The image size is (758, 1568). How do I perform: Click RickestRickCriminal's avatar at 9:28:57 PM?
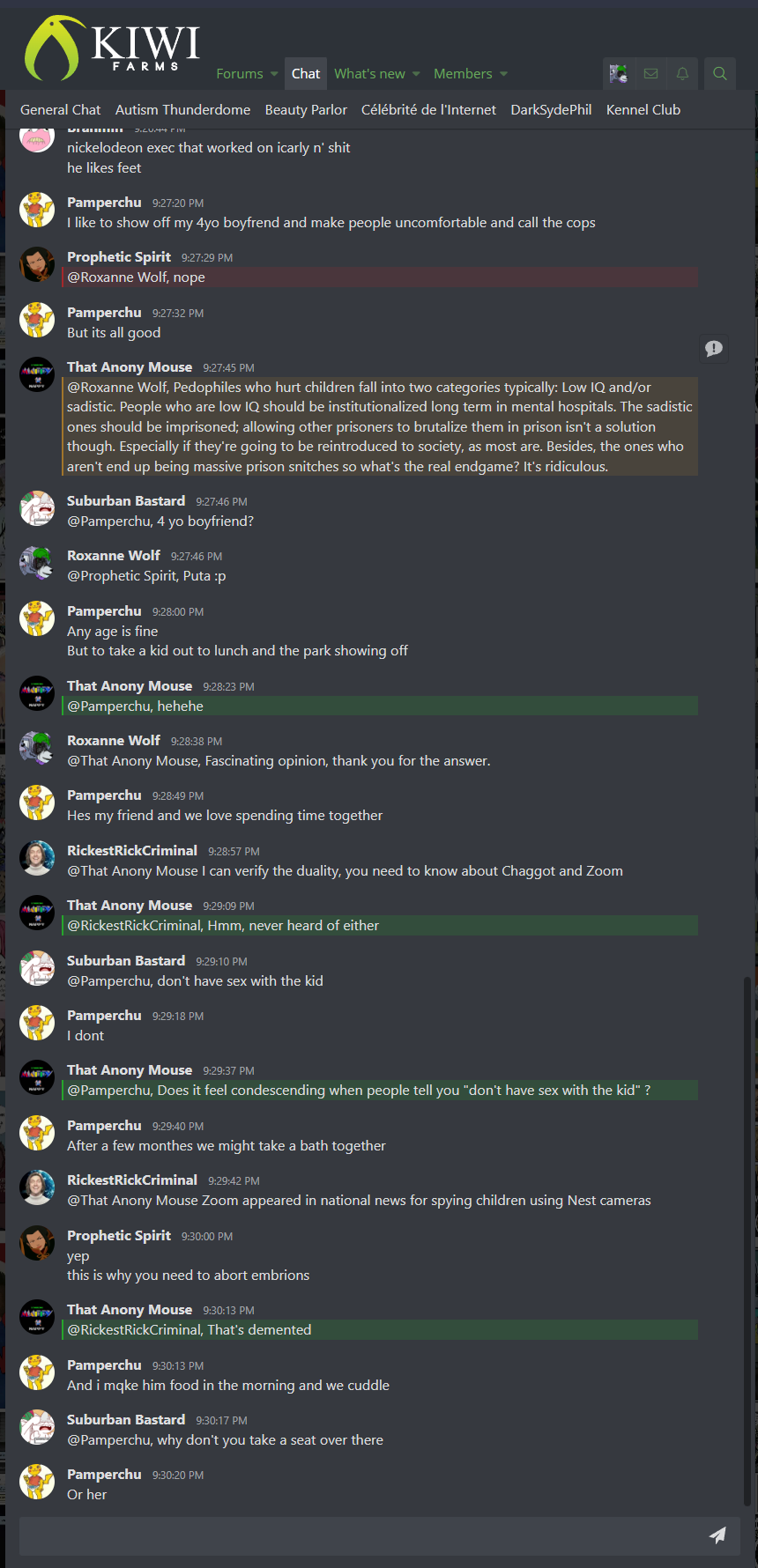(37, 858)
